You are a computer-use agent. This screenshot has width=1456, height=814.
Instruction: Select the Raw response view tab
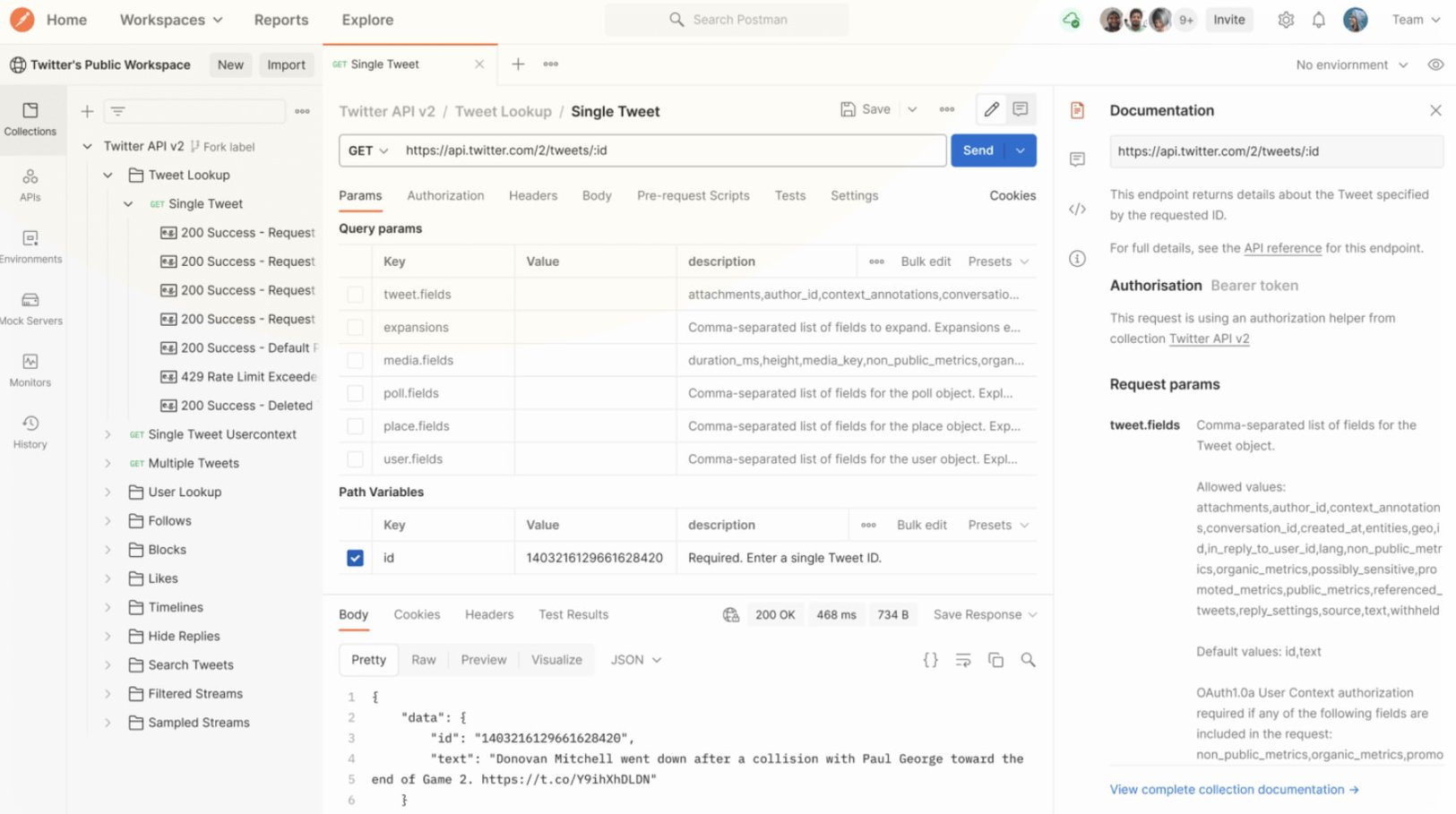coord(424,660)
